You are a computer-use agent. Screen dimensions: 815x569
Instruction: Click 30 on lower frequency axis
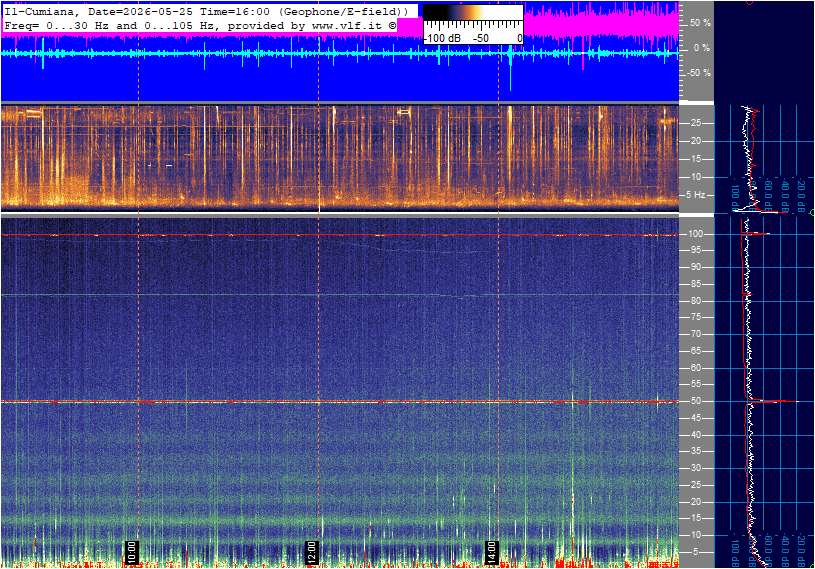click(x=695, y=468)
